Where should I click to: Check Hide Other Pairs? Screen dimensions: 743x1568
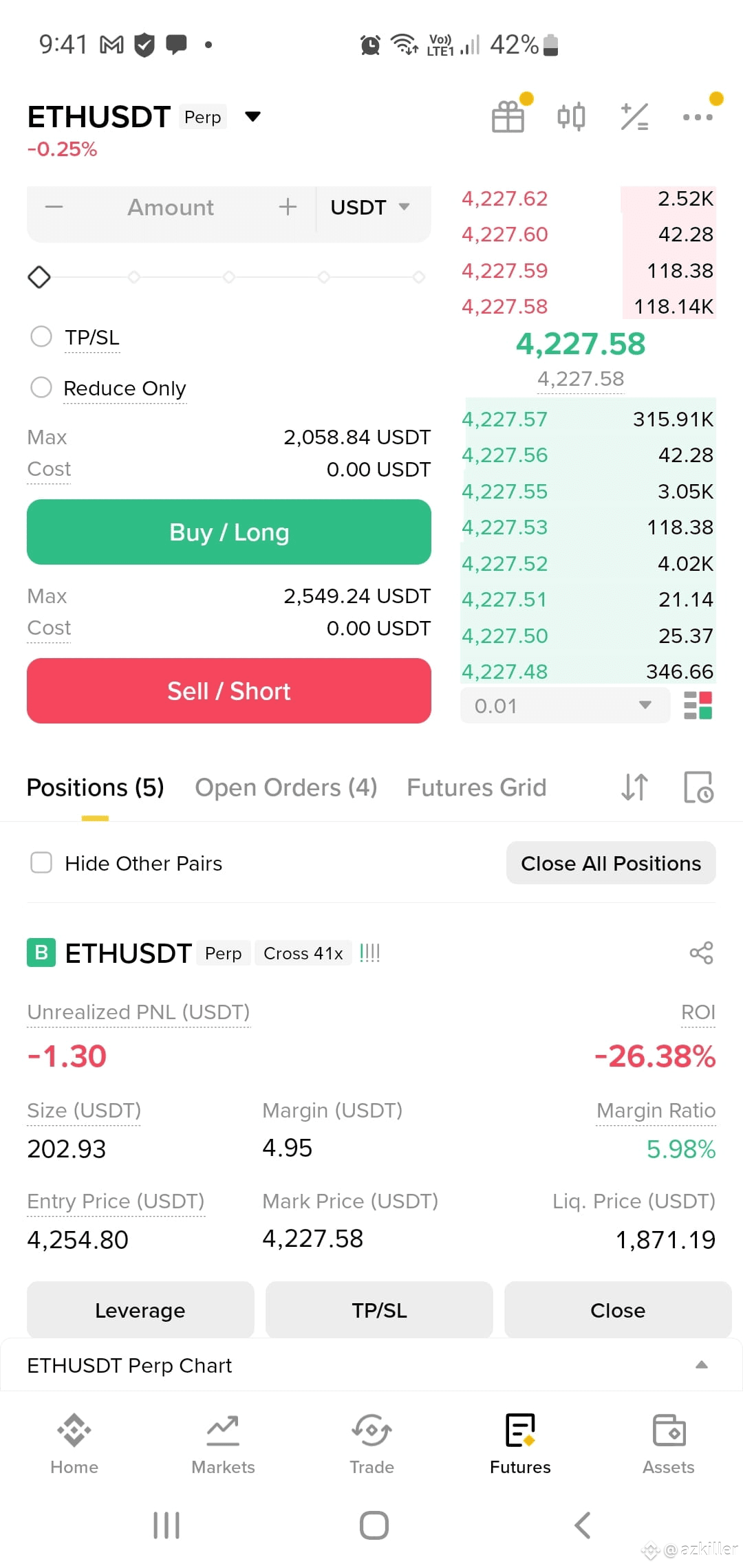point(41,862)
